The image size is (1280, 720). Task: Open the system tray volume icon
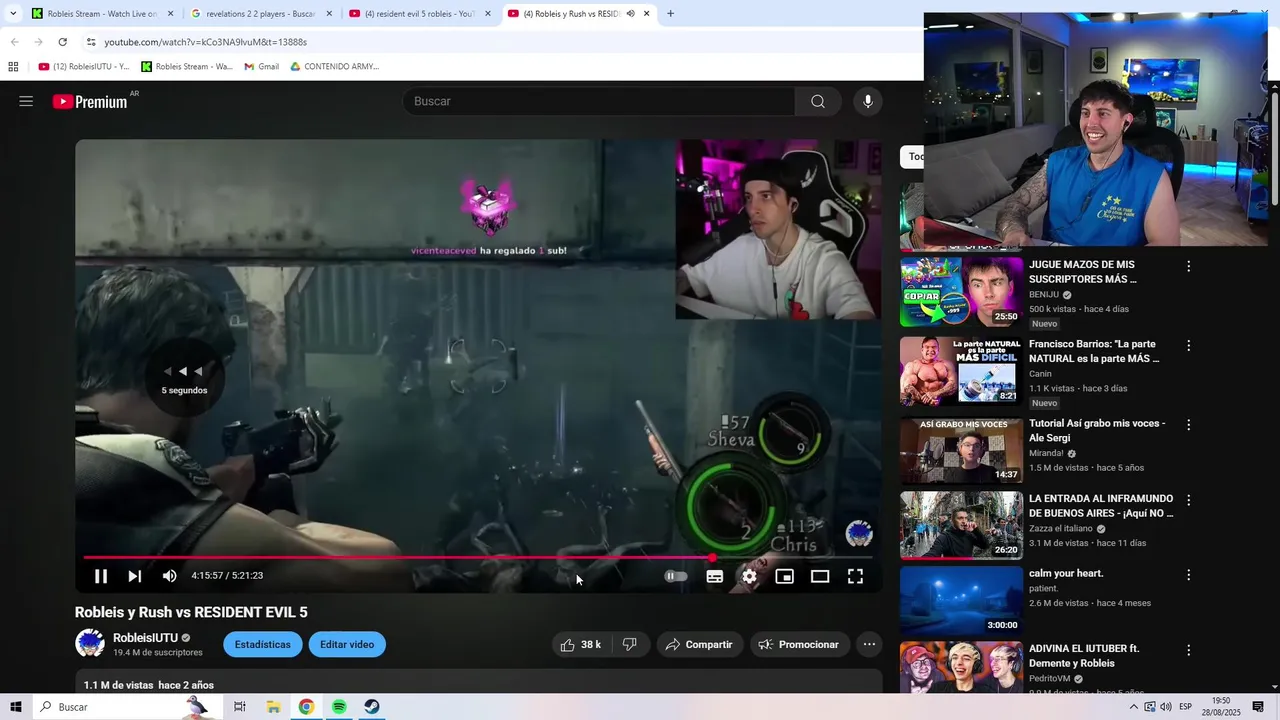click(1166, 707)
